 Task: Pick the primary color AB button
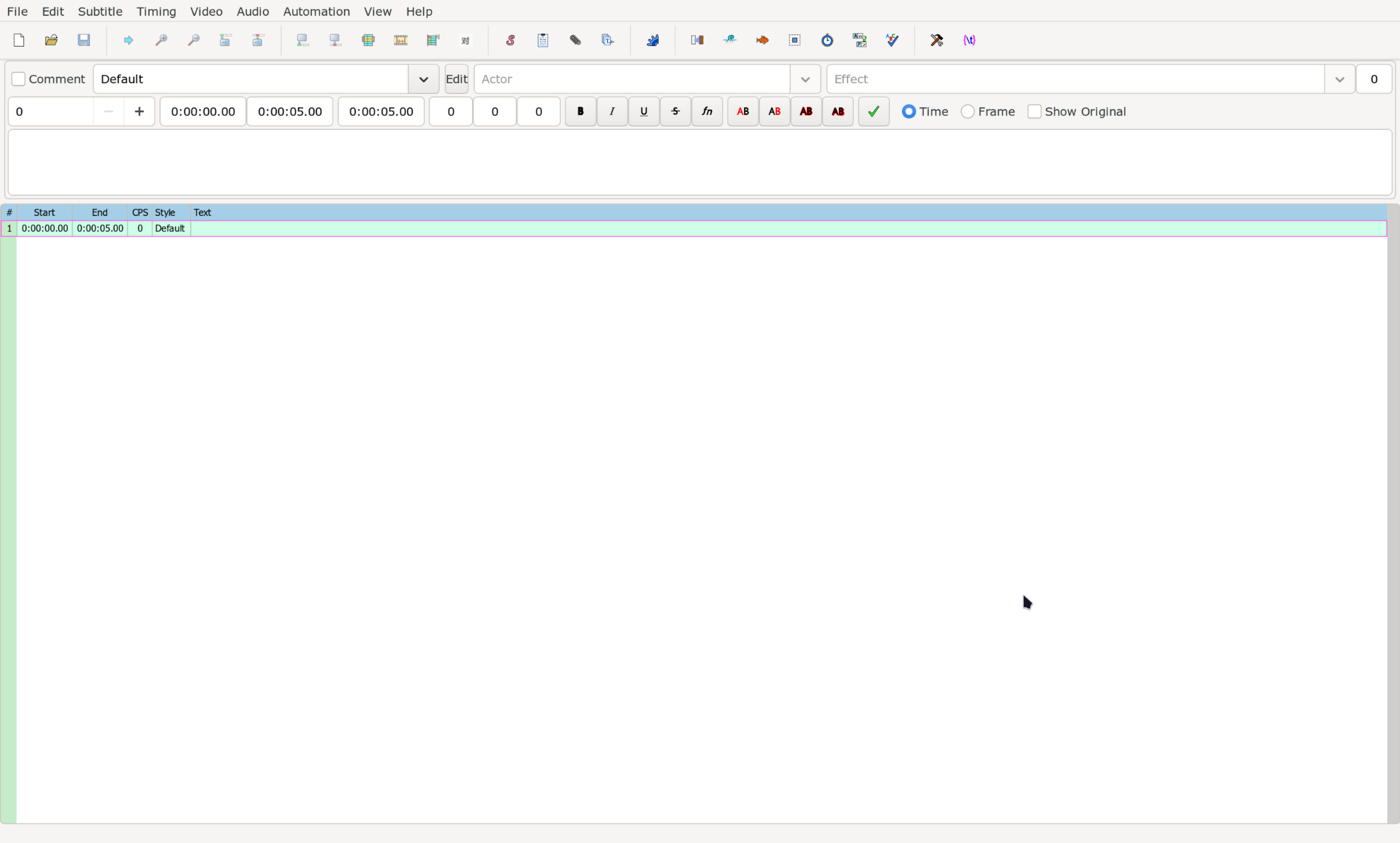[x=742, y=111]
